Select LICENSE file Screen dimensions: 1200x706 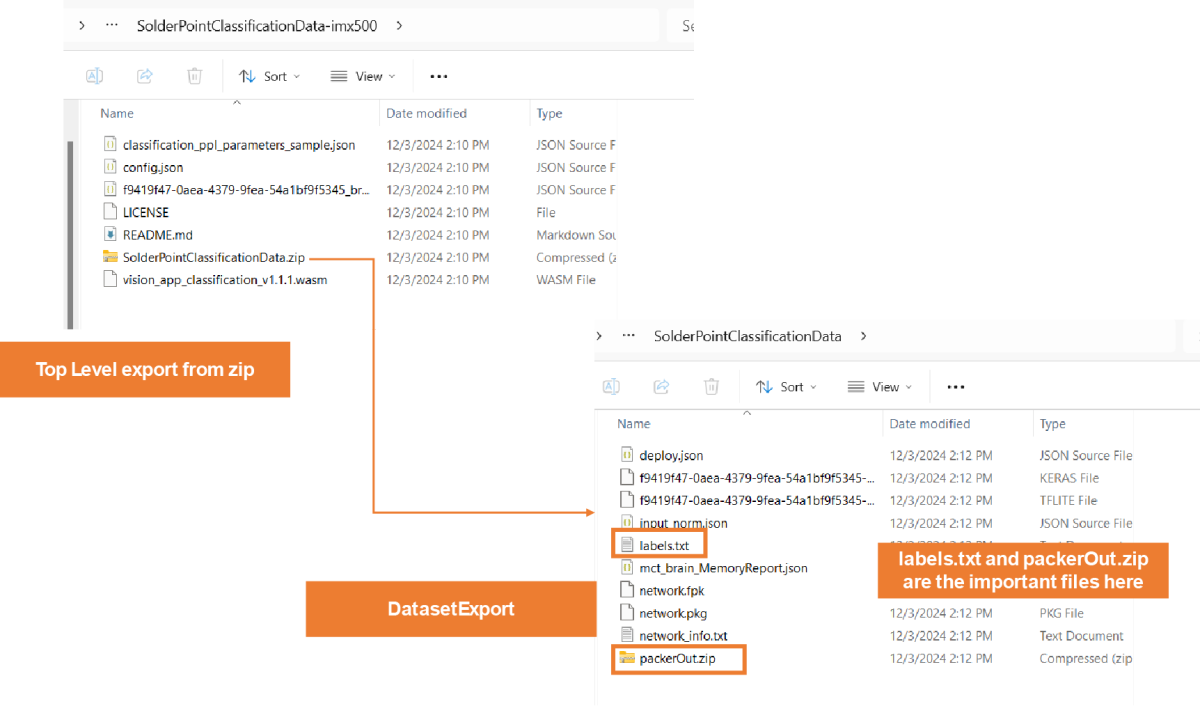click(146, 212)
